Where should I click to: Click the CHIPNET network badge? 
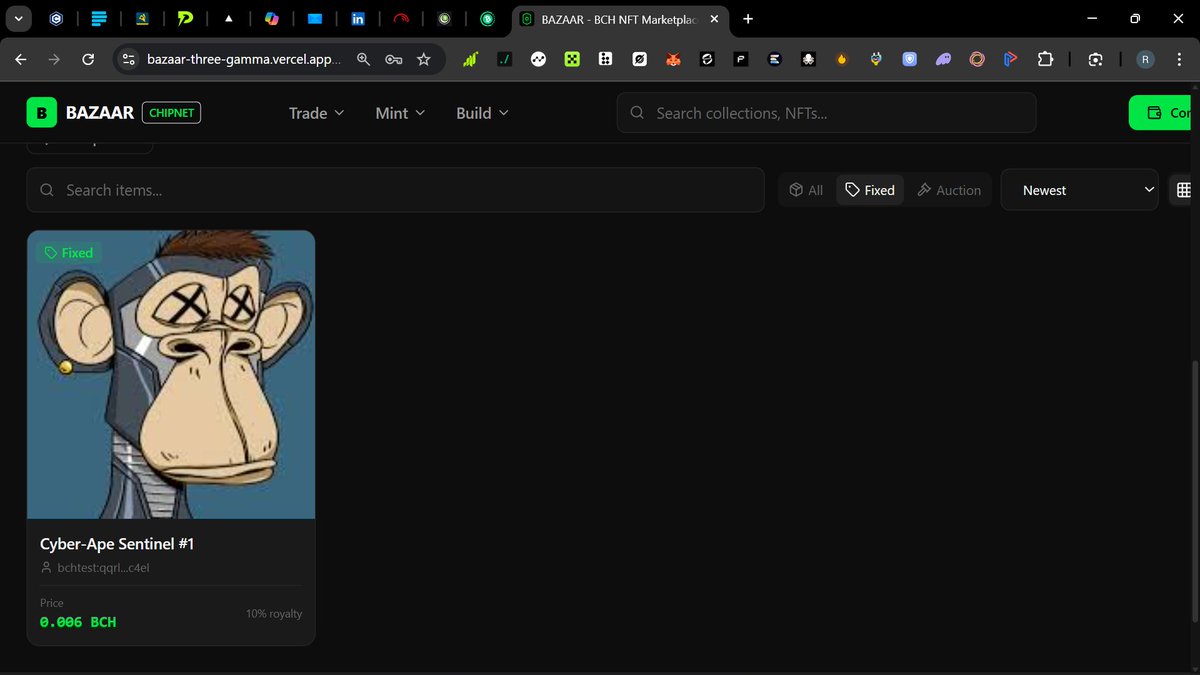click(171, 113)
